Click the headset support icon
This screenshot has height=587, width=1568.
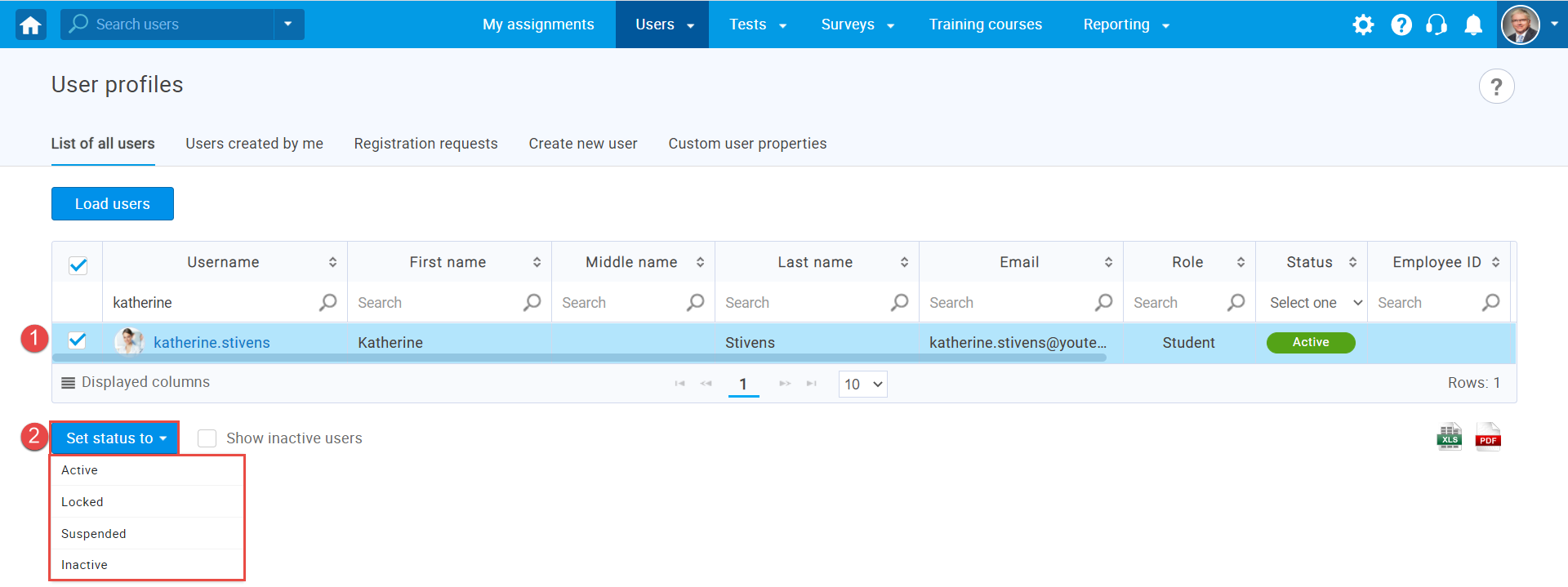tap(1437, 24)
